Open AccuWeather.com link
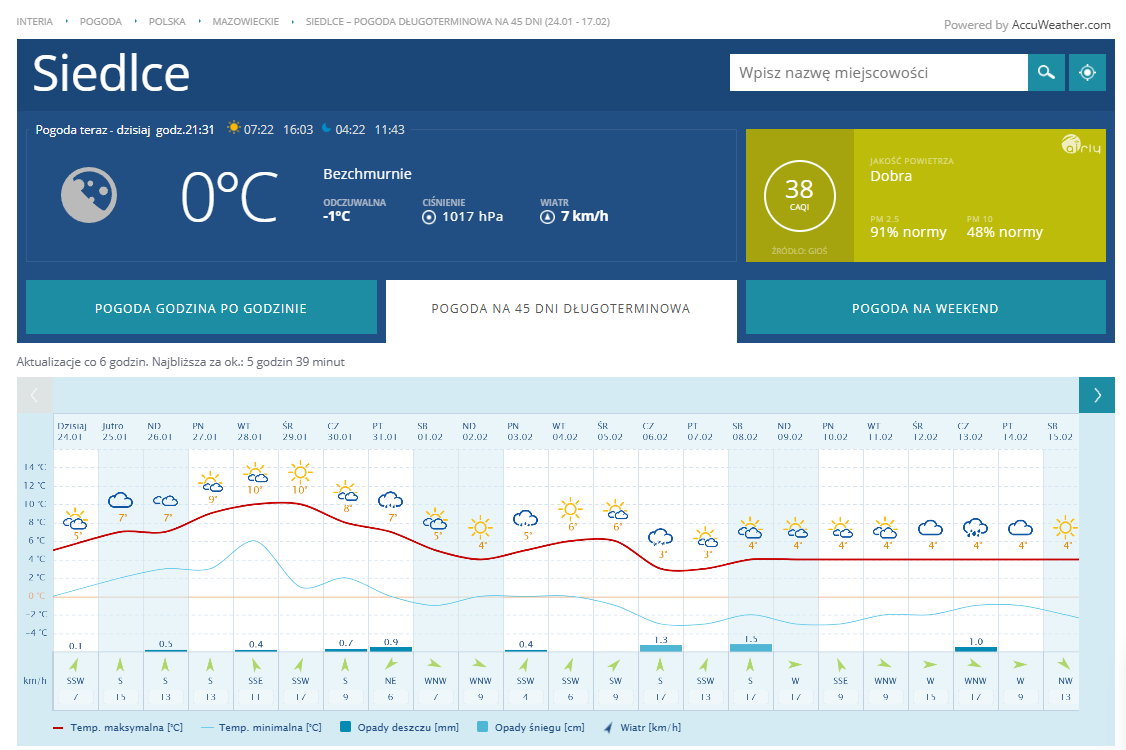The width and height of the screenshot is (1126, 750). click(1061, 25)
